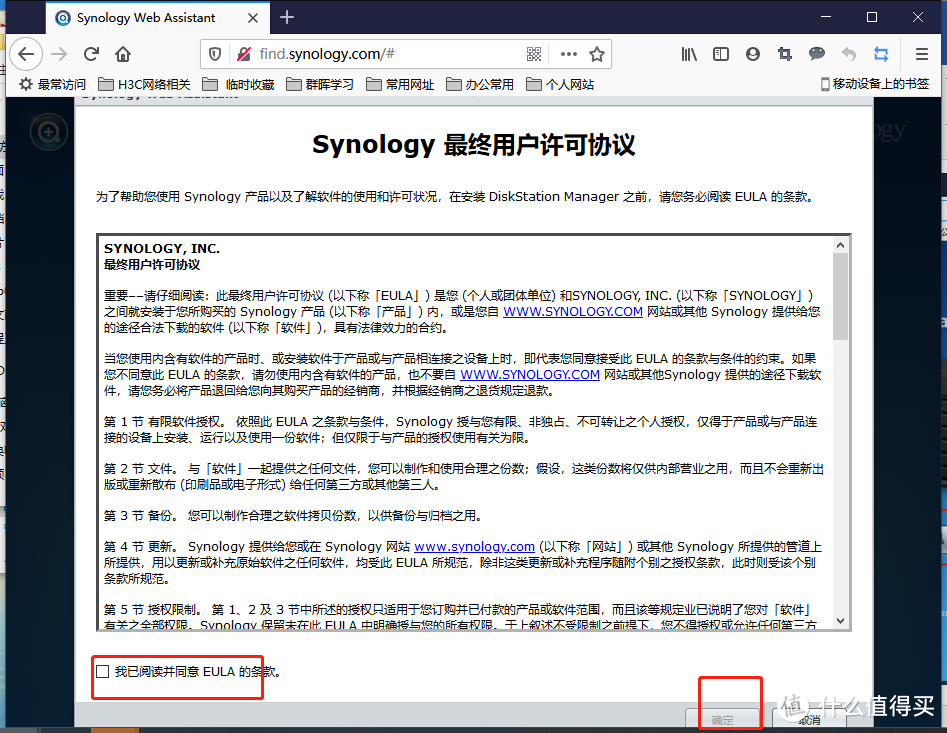Bookmark this page with the star icon

[x=597, y=54]
